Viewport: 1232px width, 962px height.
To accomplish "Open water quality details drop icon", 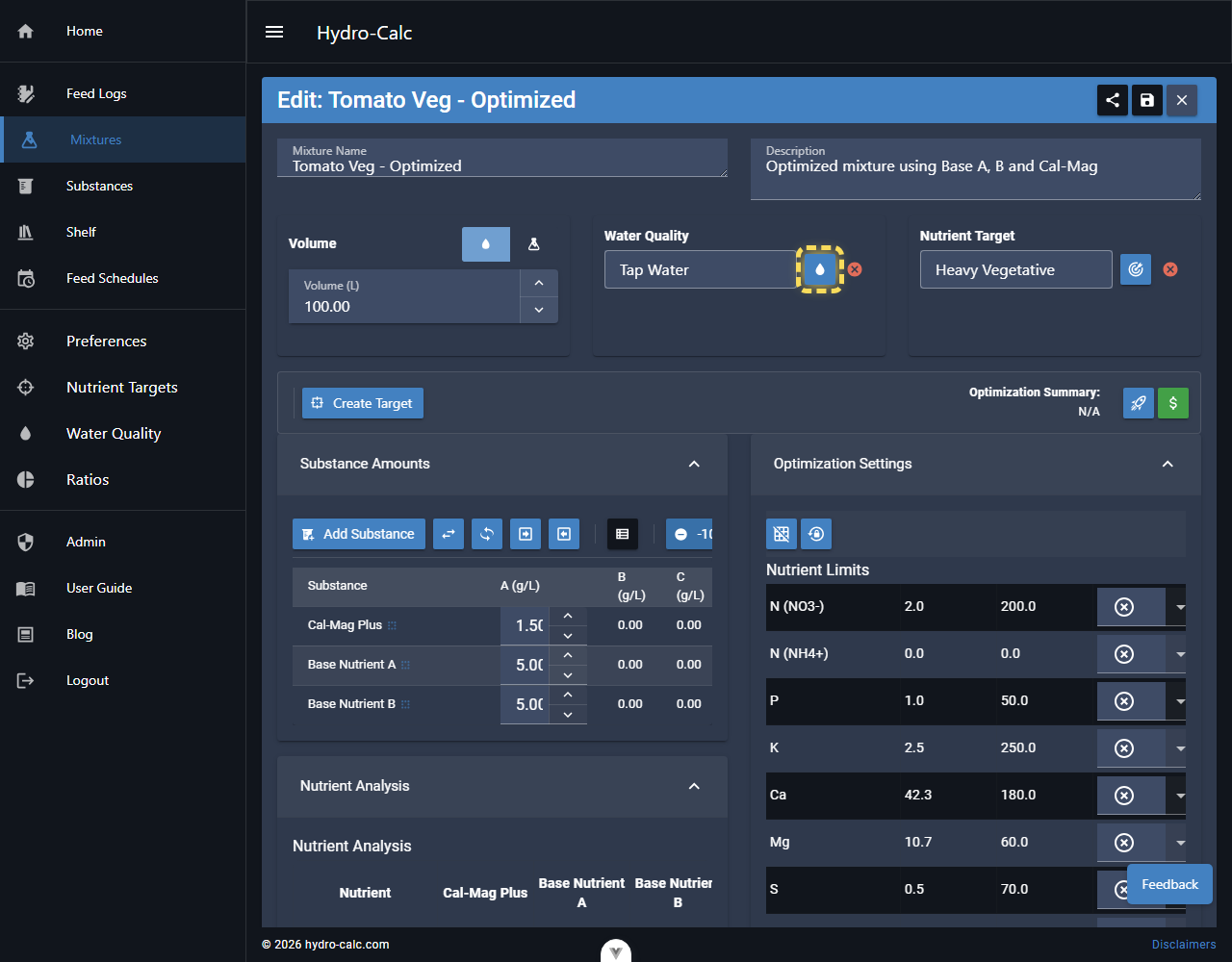I will 820,269.
